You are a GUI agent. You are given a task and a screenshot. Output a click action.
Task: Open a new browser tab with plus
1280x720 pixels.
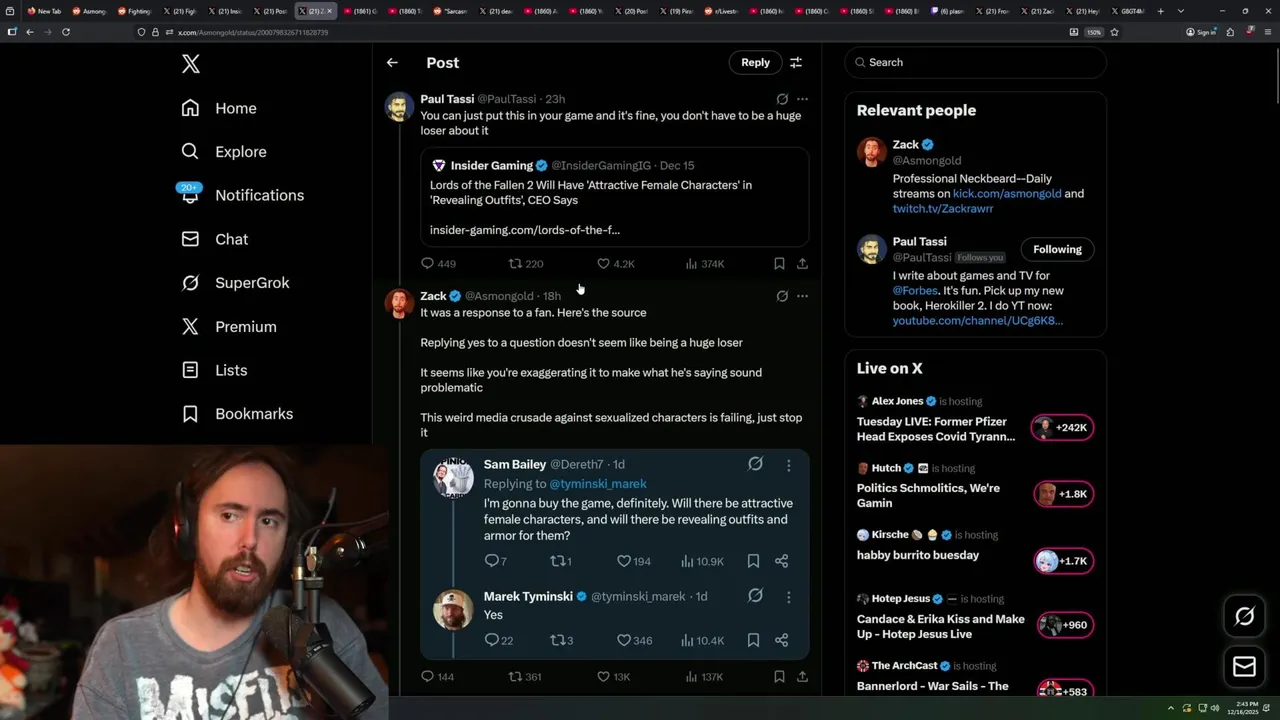[1160, 11]
